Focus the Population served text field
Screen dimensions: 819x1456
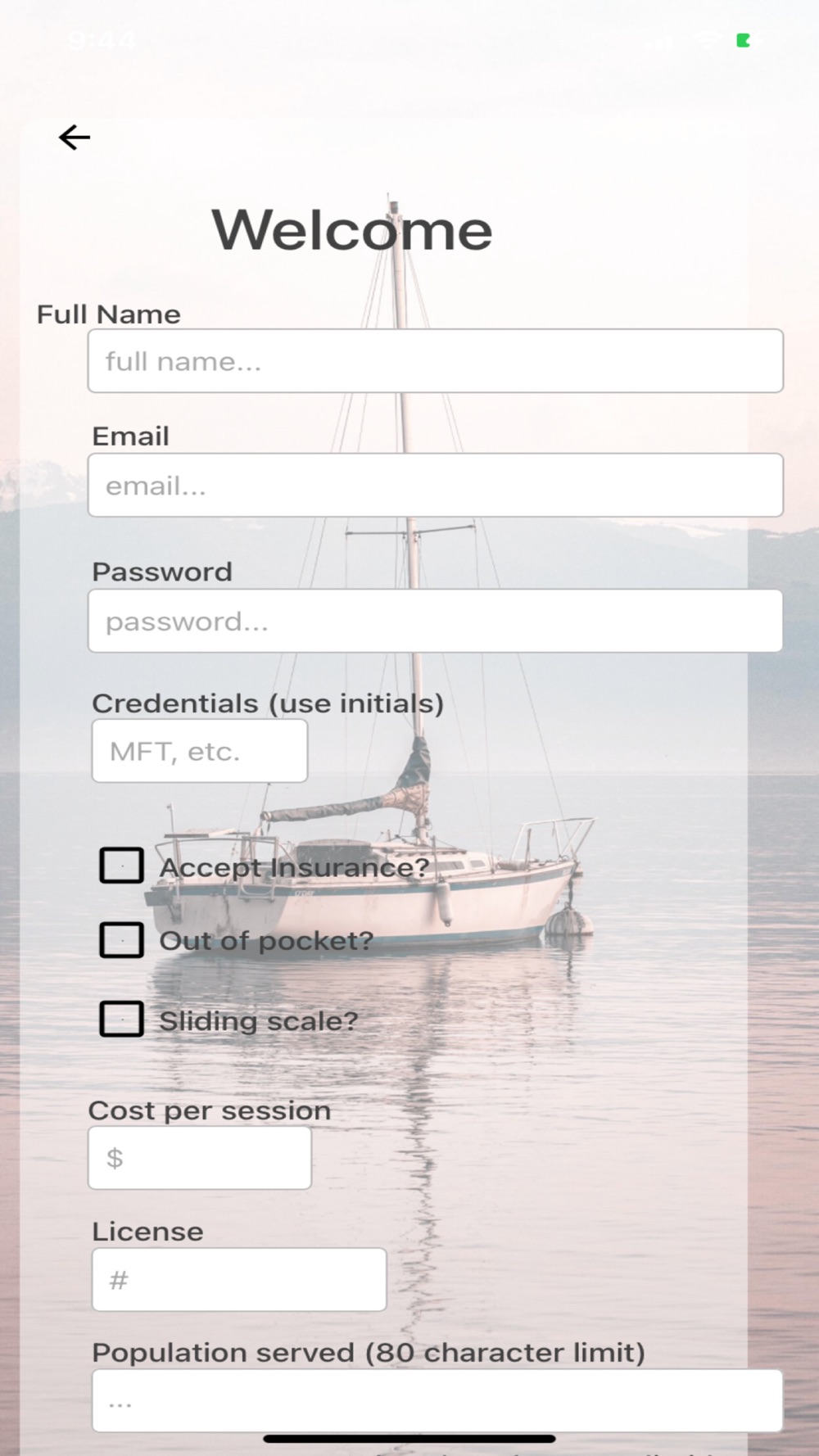tap(437, 1400)
